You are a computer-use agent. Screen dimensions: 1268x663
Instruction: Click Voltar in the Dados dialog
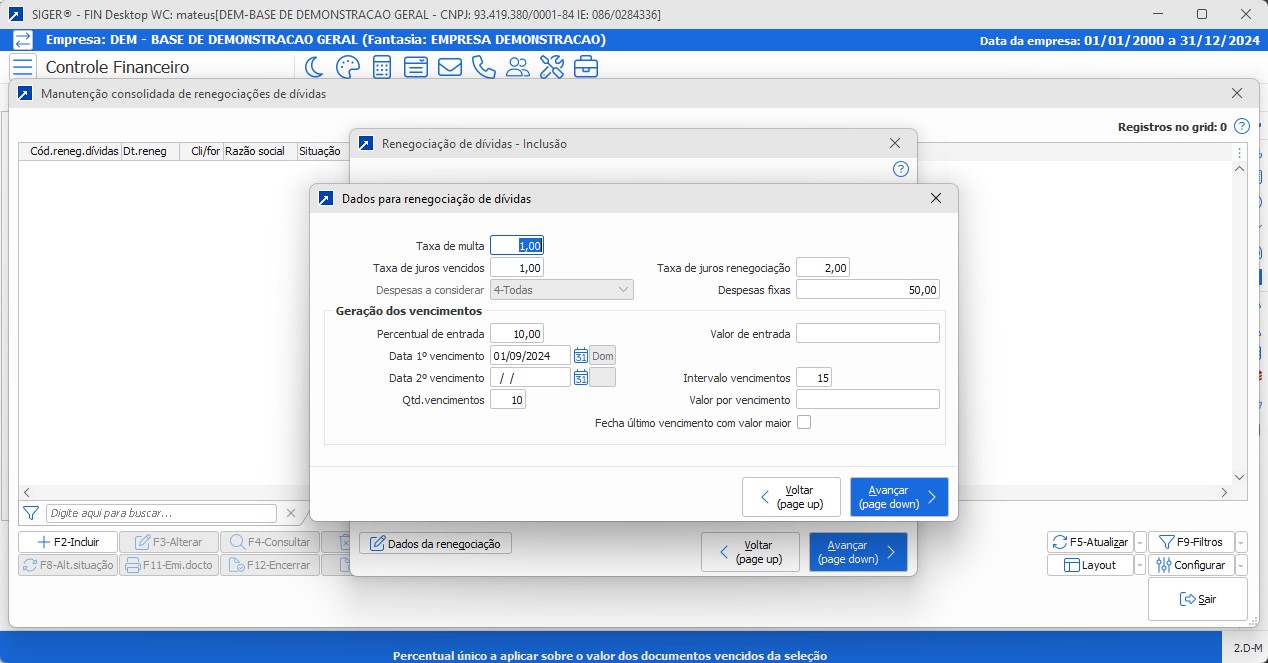[x=791, y=497]
